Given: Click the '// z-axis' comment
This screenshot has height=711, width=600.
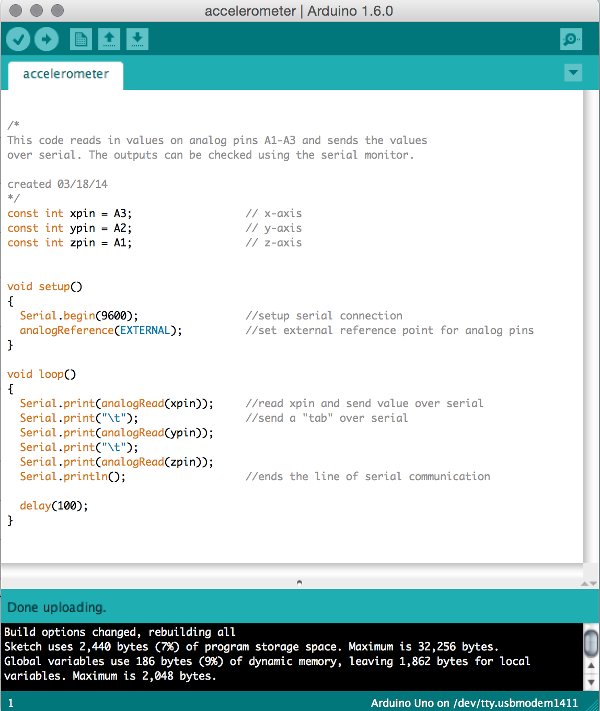Looking at the screenshot, I should pos(273,243).
